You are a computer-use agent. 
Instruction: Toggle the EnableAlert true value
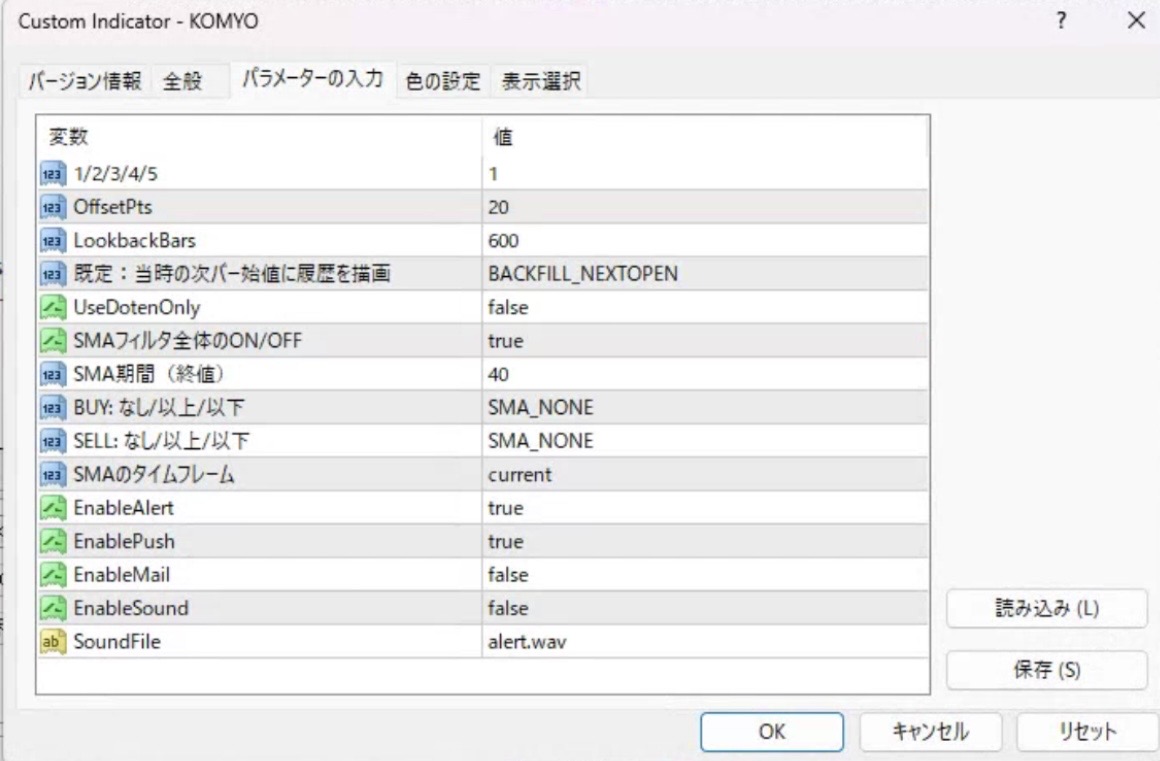point(705,507)
